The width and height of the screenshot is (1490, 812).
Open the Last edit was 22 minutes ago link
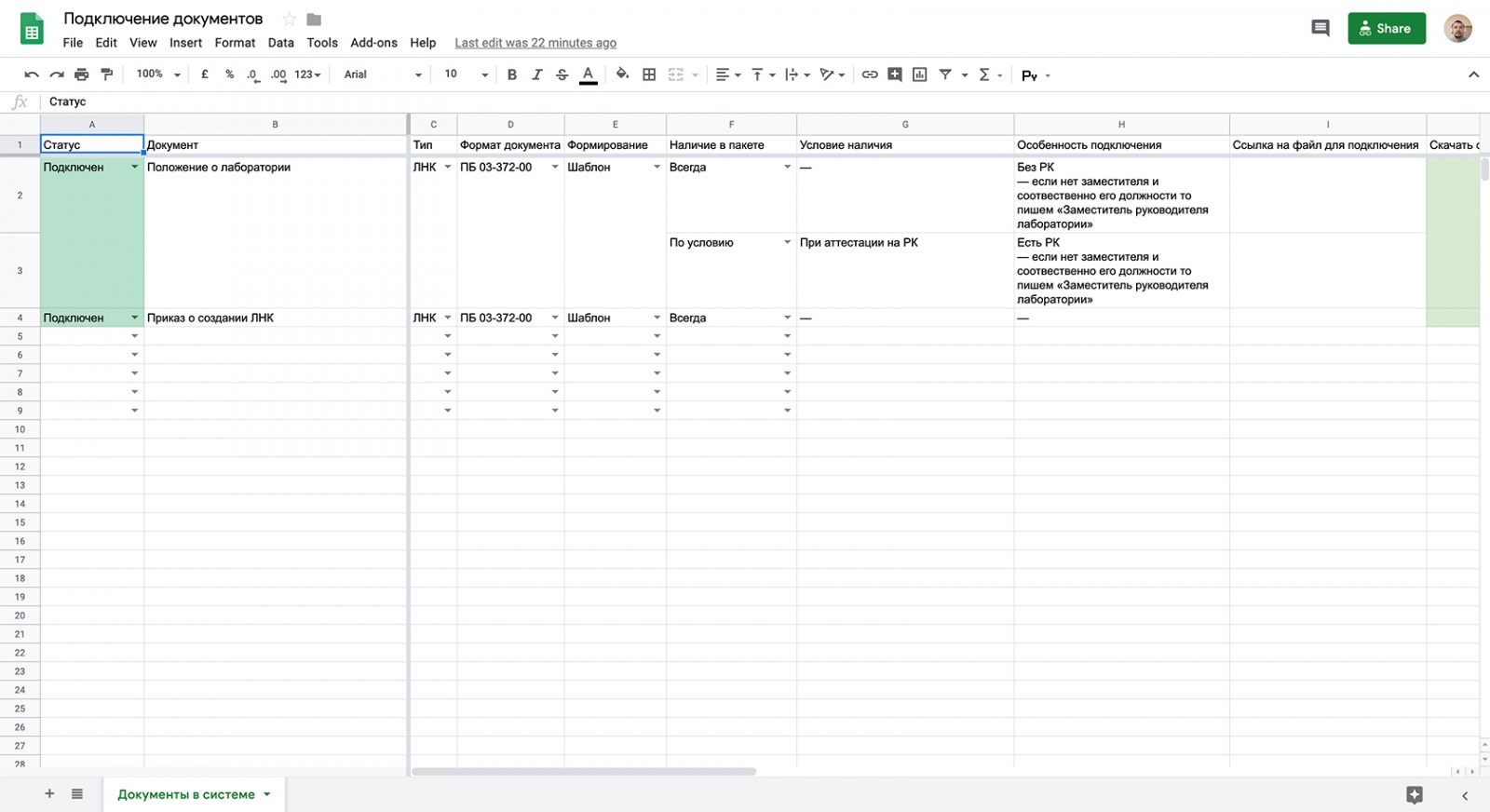[x=535, y=43]
